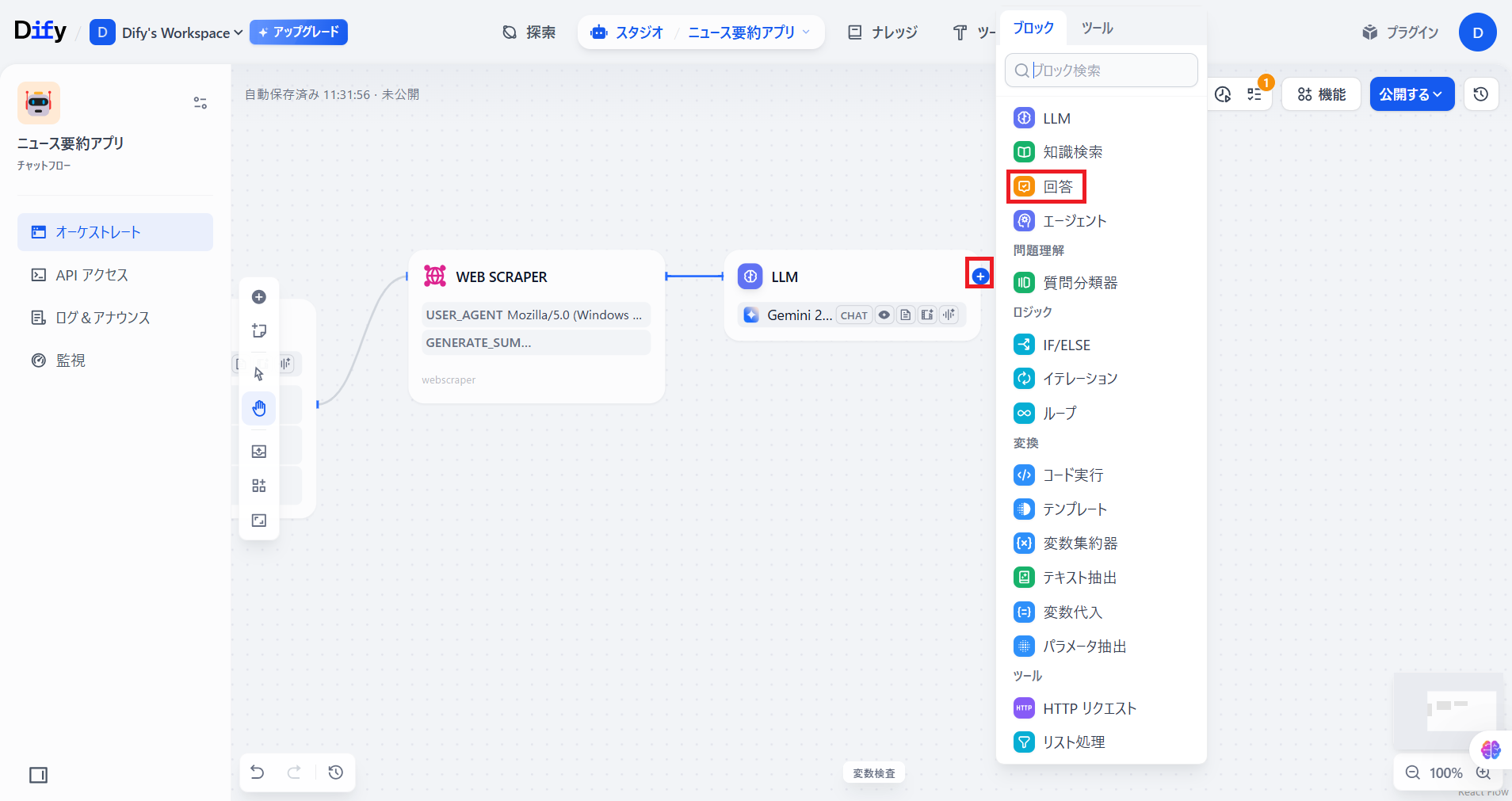The image size is (1512, 801).
Task: Click the add node plus icon in toolbar
Action: [x=259, y=297]
